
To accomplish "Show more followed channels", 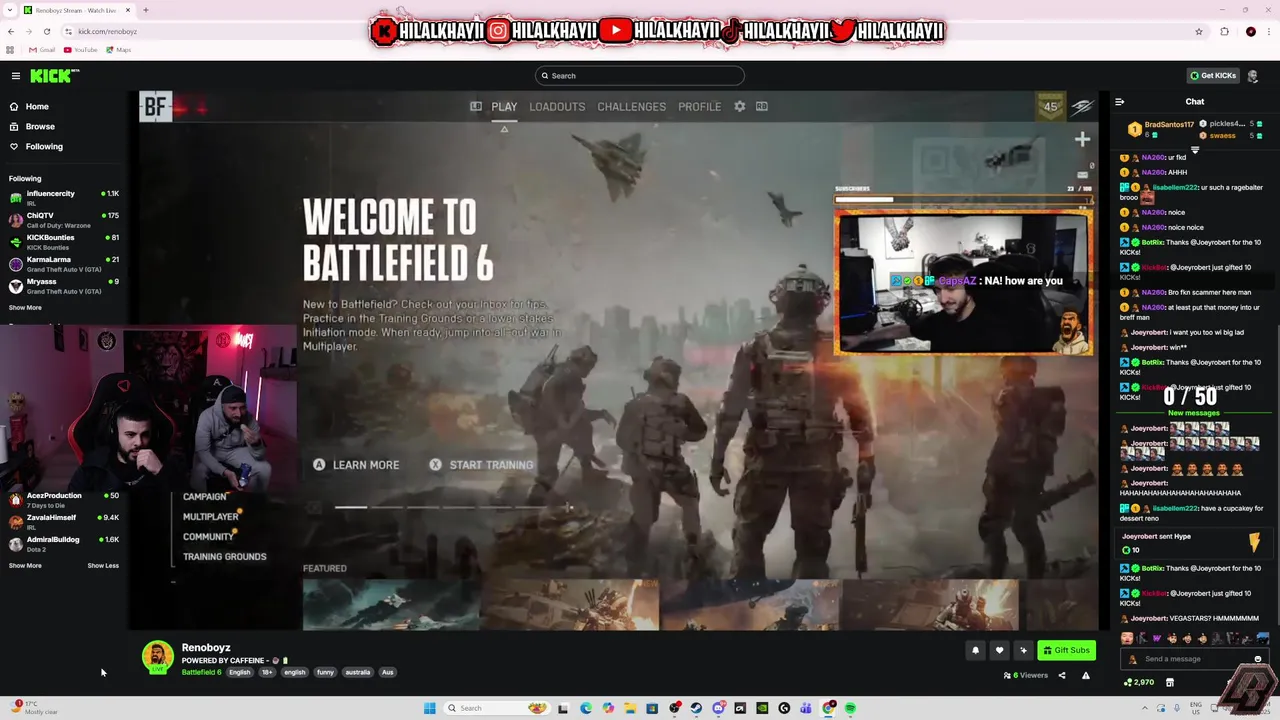I will click(x=25, y=308).
